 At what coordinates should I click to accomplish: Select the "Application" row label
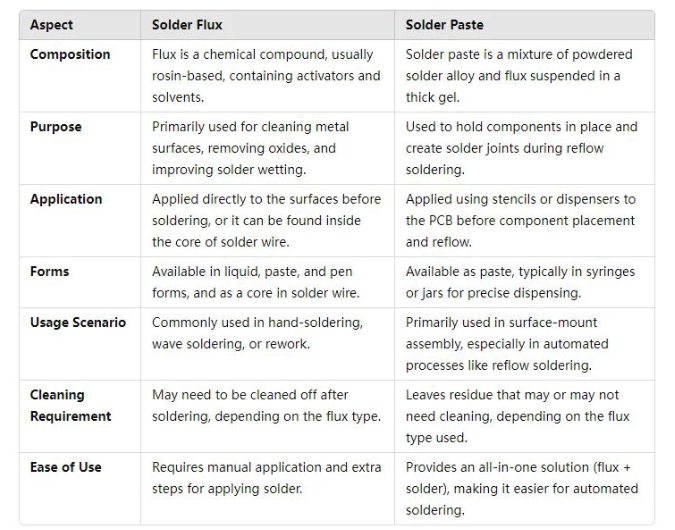pos(66,199)
